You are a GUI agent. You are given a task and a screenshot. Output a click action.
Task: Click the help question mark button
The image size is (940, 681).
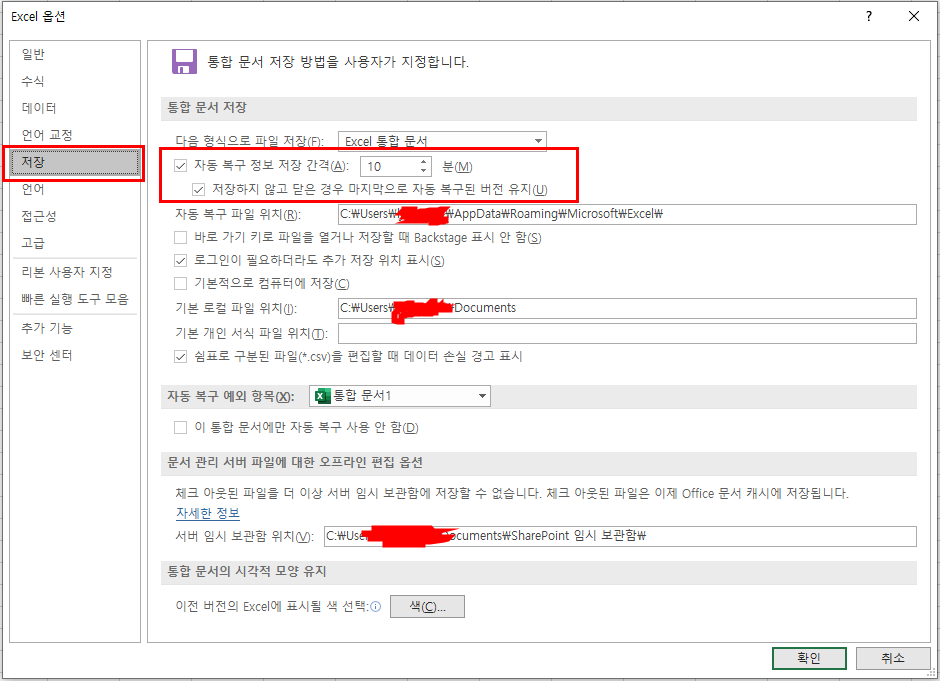869,16
